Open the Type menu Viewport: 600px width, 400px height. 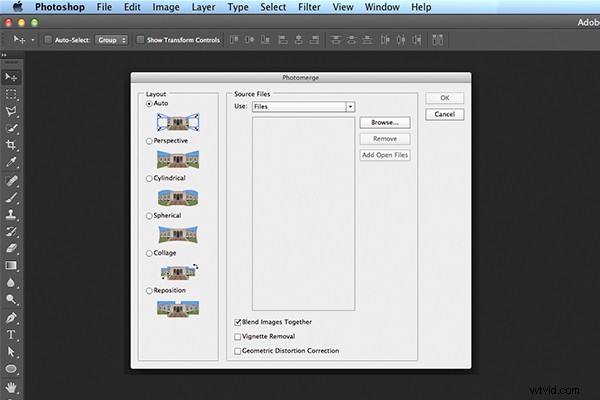238,7
